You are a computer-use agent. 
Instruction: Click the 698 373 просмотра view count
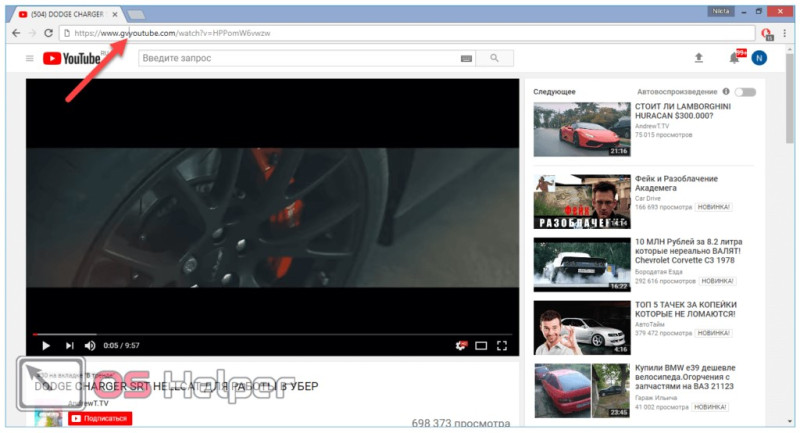coord(461,423)
